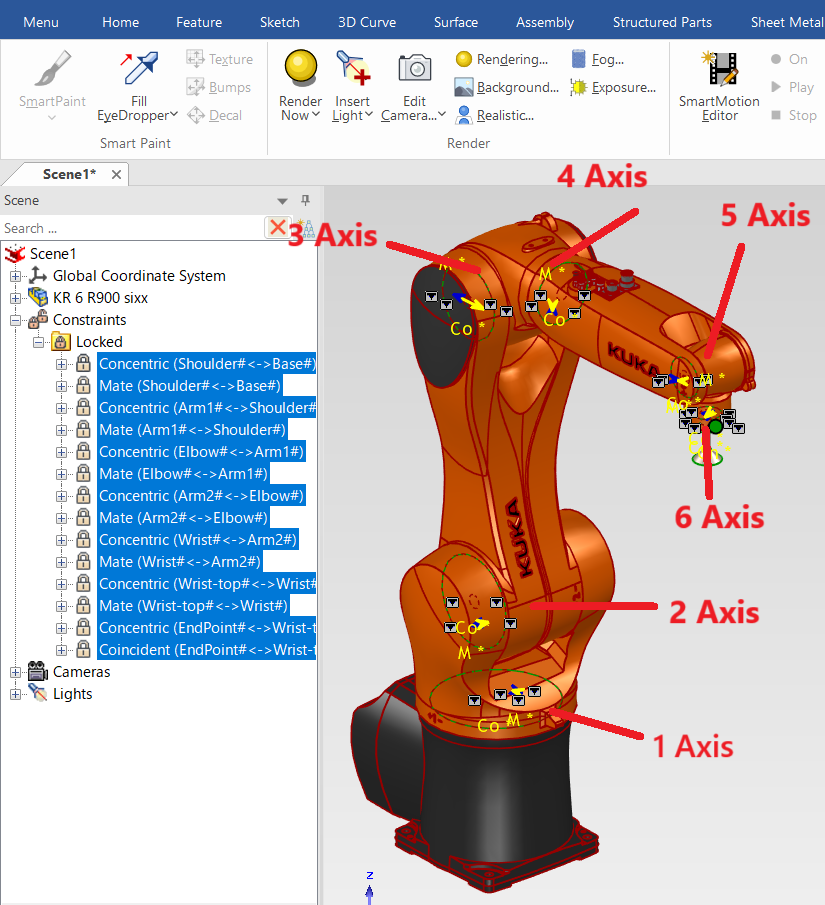825x905 pixels.
Task: Toggle lock on Coincident (EndPoint#<->Wrist-top)
Action: pos(84,650)
